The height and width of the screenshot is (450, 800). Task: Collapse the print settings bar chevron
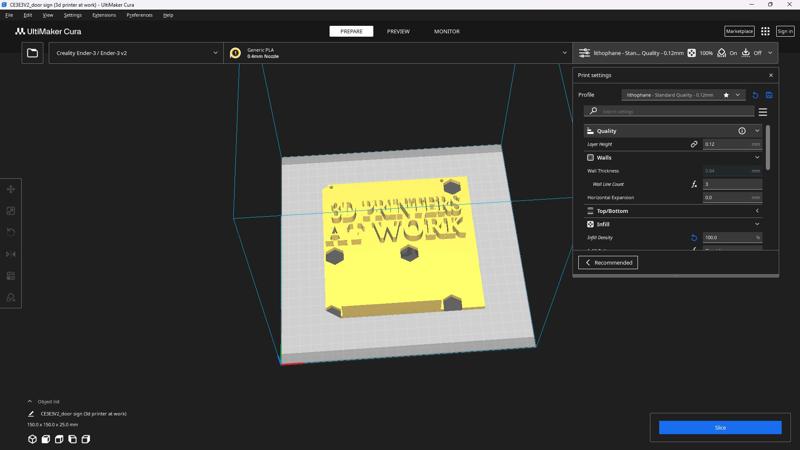(x=770, y=53)
